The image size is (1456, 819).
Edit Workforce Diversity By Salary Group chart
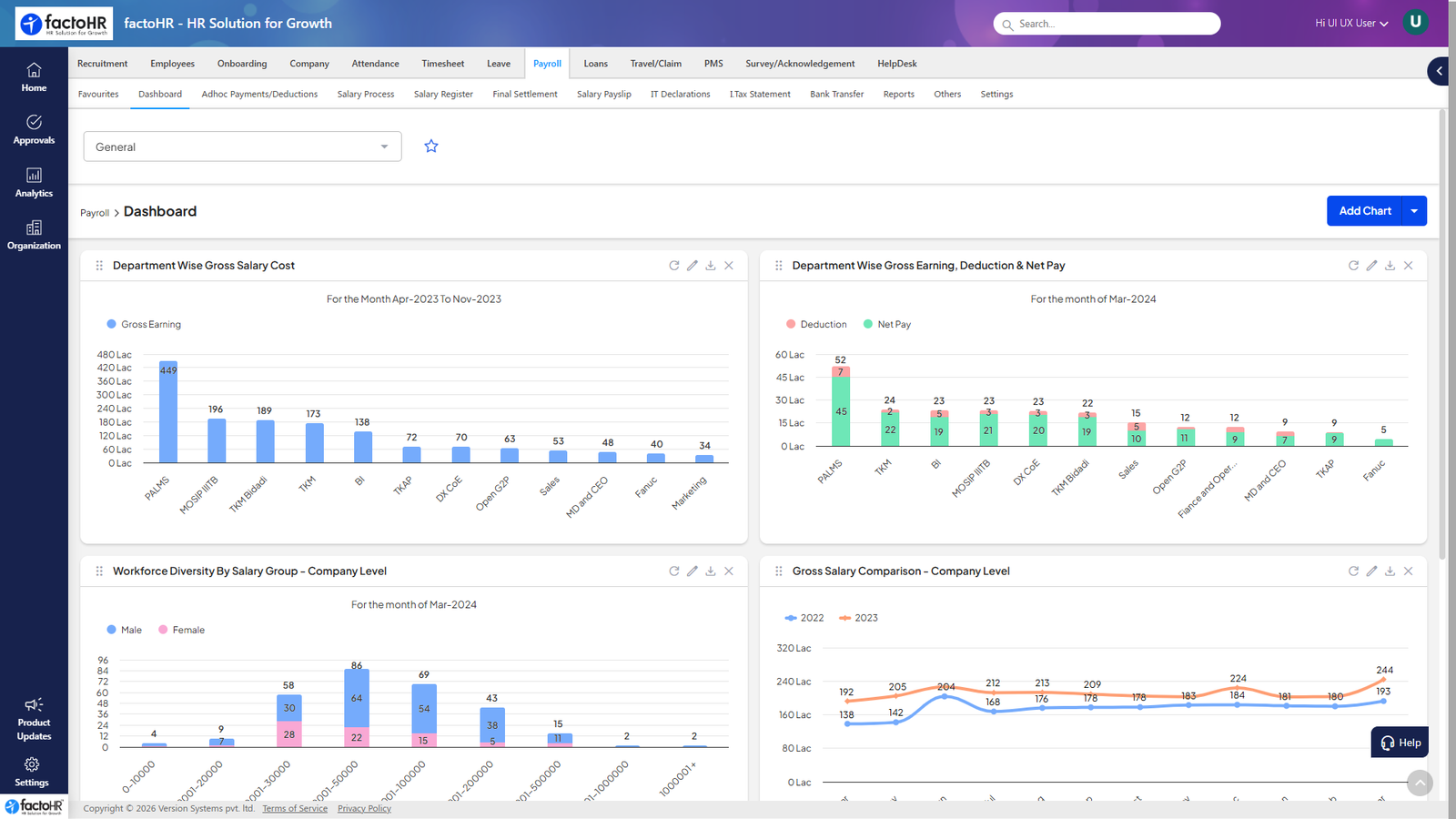pyautogui.click(x=693, y=571)
